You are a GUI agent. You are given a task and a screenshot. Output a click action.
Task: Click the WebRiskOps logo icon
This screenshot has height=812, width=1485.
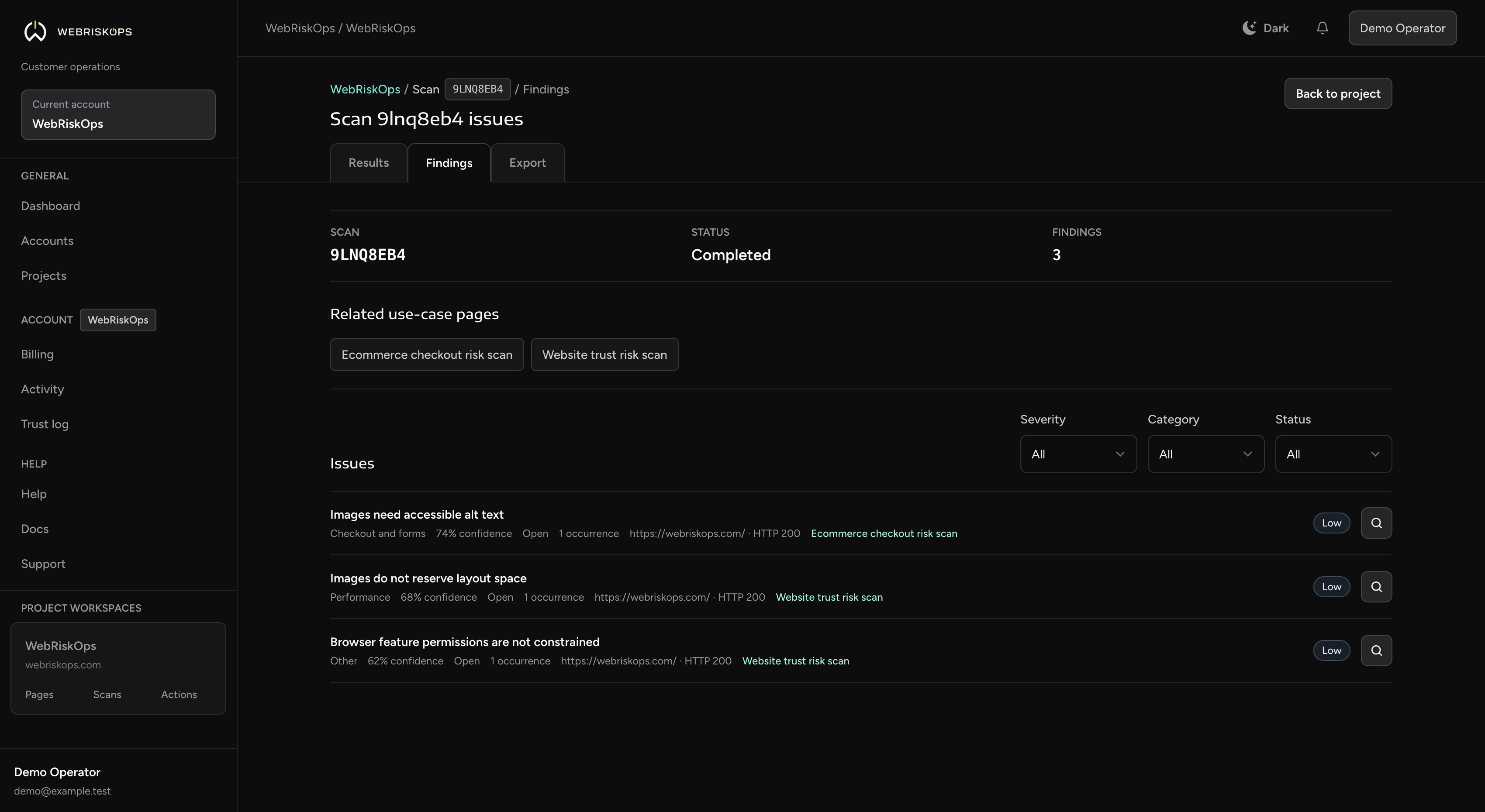coord(35,31)
